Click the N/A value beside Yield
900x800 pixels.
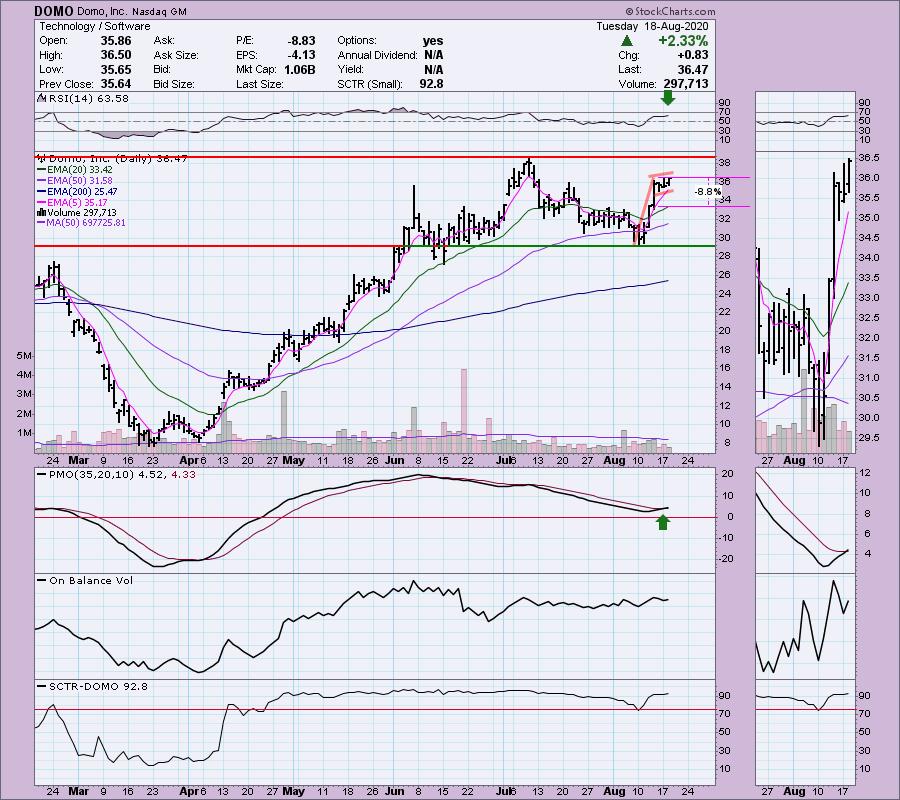point(433,69)
